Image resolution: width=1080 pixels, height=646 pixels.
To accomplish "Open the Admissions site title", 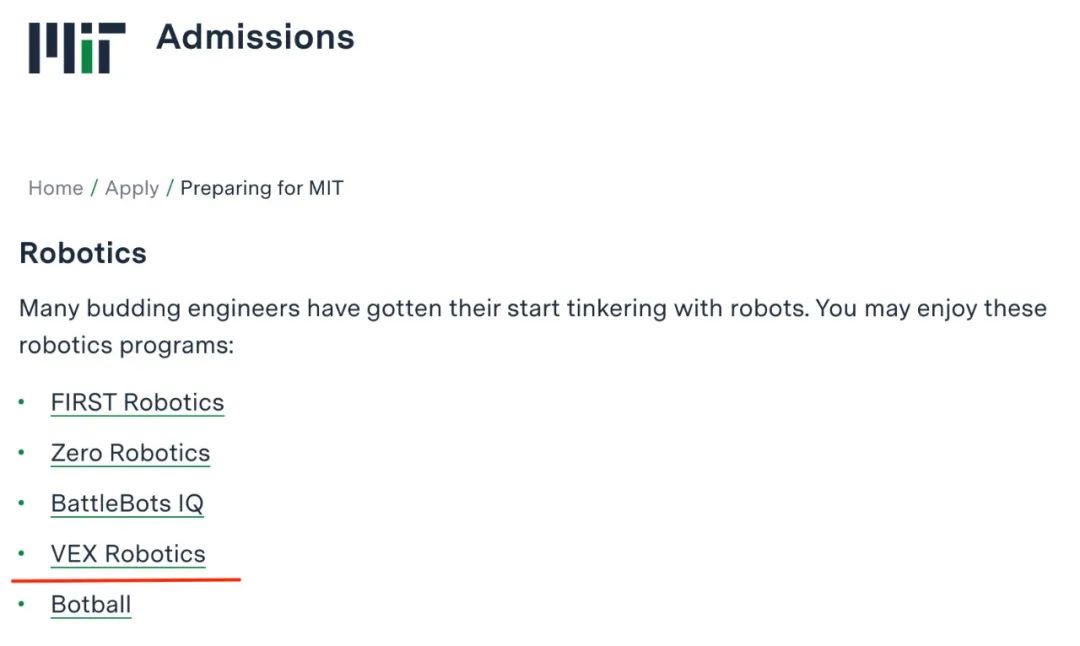I will (x=255, y=37).
